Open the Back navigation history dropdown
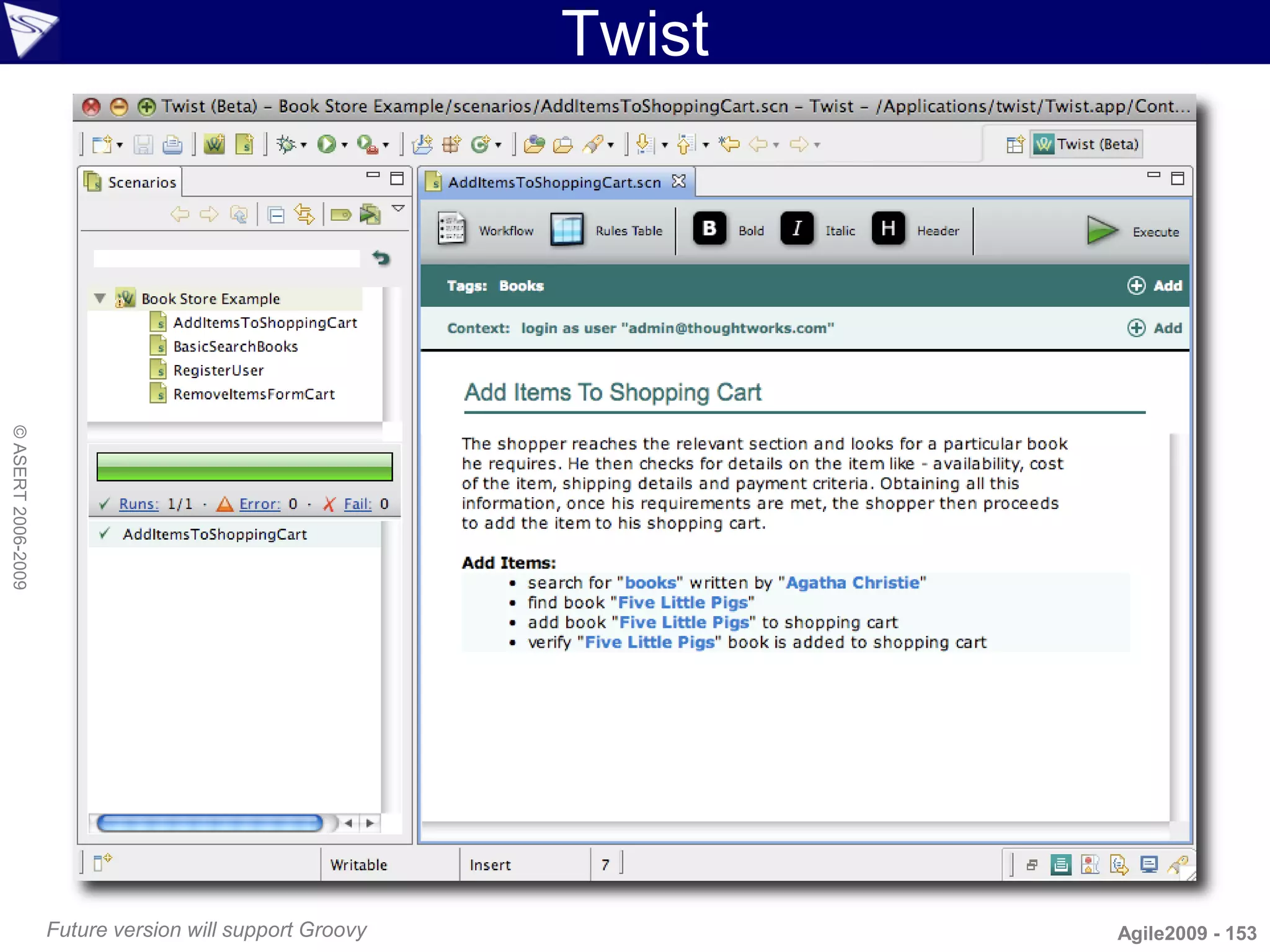 pos(776,146)
